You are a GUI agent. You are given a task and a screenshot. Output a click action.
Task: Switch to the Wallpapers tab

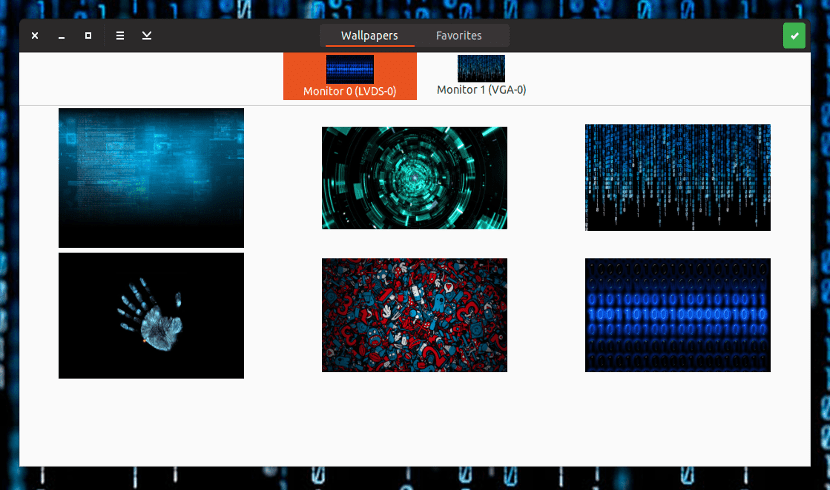click(369, 36)
